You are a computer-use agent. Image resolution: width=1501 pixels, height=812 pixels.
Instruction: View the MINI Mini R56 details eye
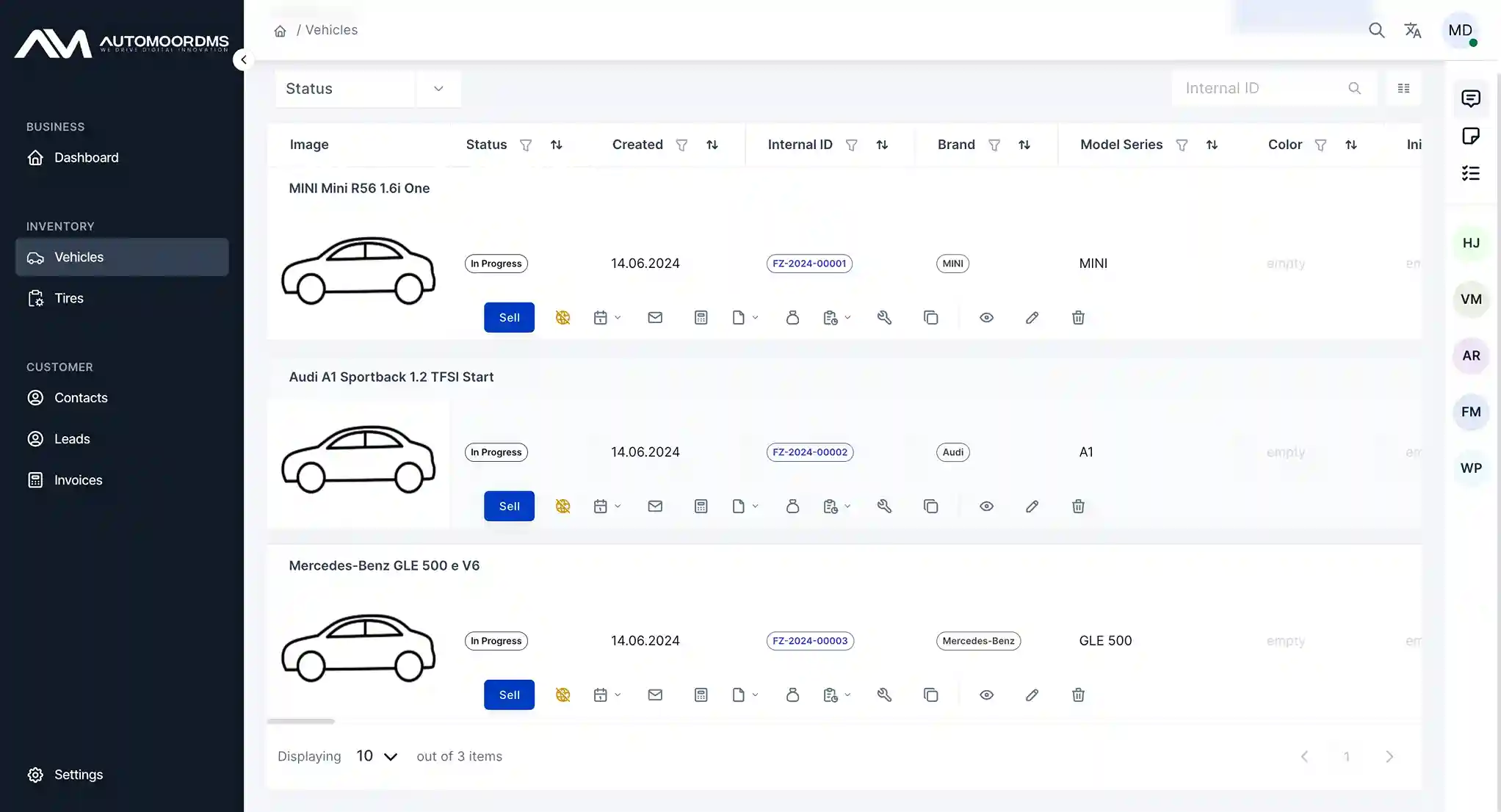tap(986, 317)
